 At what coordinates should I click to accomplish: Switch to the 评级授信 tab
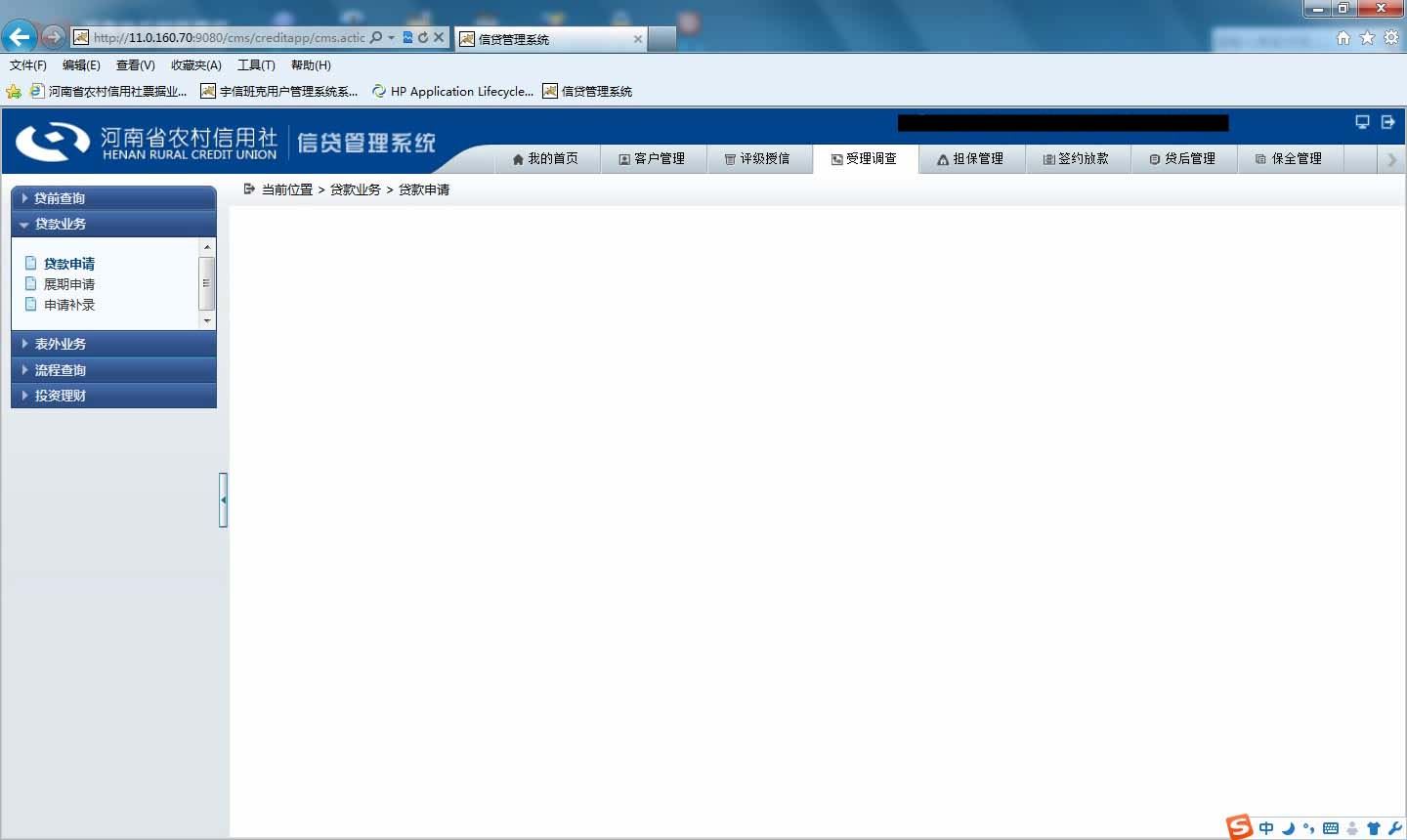(758, 158)
